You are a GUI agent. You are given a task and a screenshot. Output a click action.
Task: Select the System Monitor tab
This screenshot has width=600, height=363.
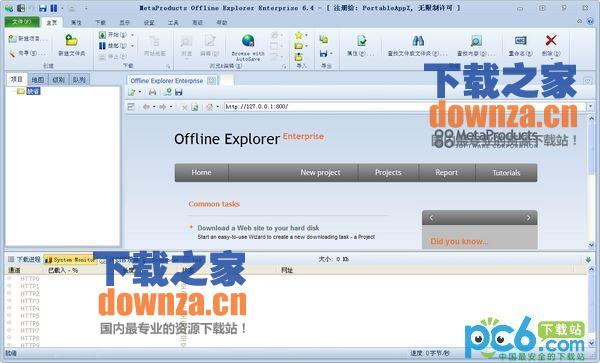click(70, 260)
